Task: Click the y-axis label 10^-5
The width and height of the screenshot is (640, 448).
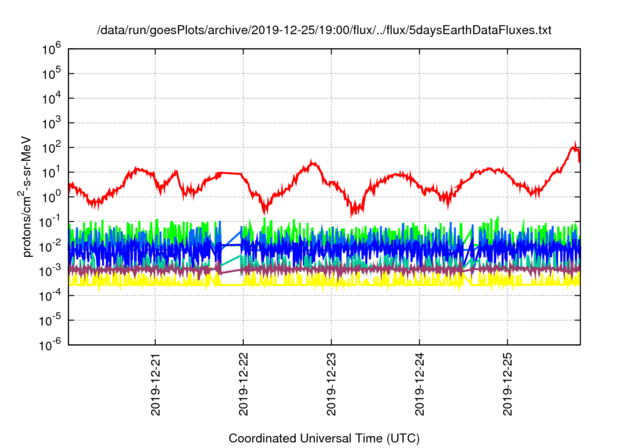Action: [x=50, y=321]
